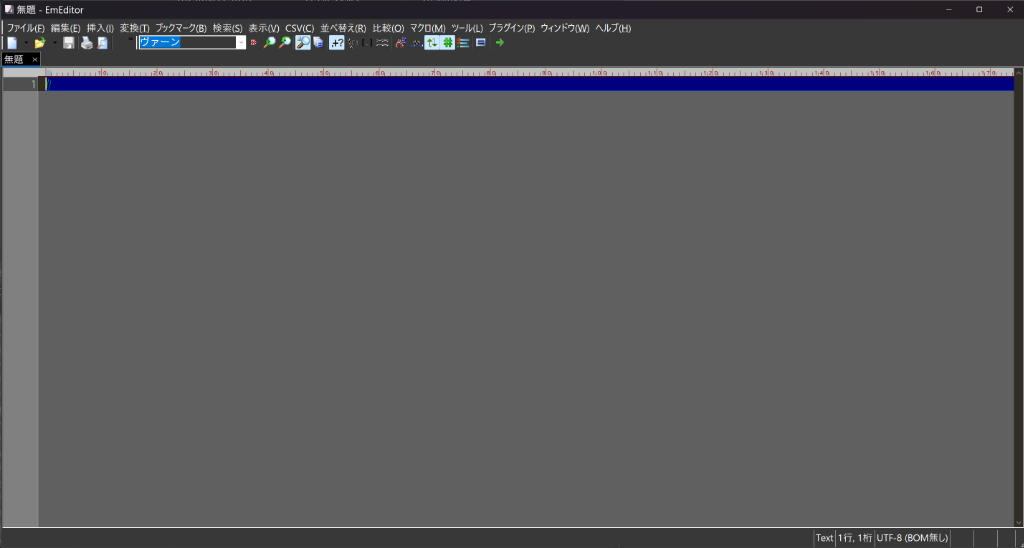The width and height of the screenshot is (1024, 548).
Task: Open the ファイル(F) menu
Action: [26, 28]
